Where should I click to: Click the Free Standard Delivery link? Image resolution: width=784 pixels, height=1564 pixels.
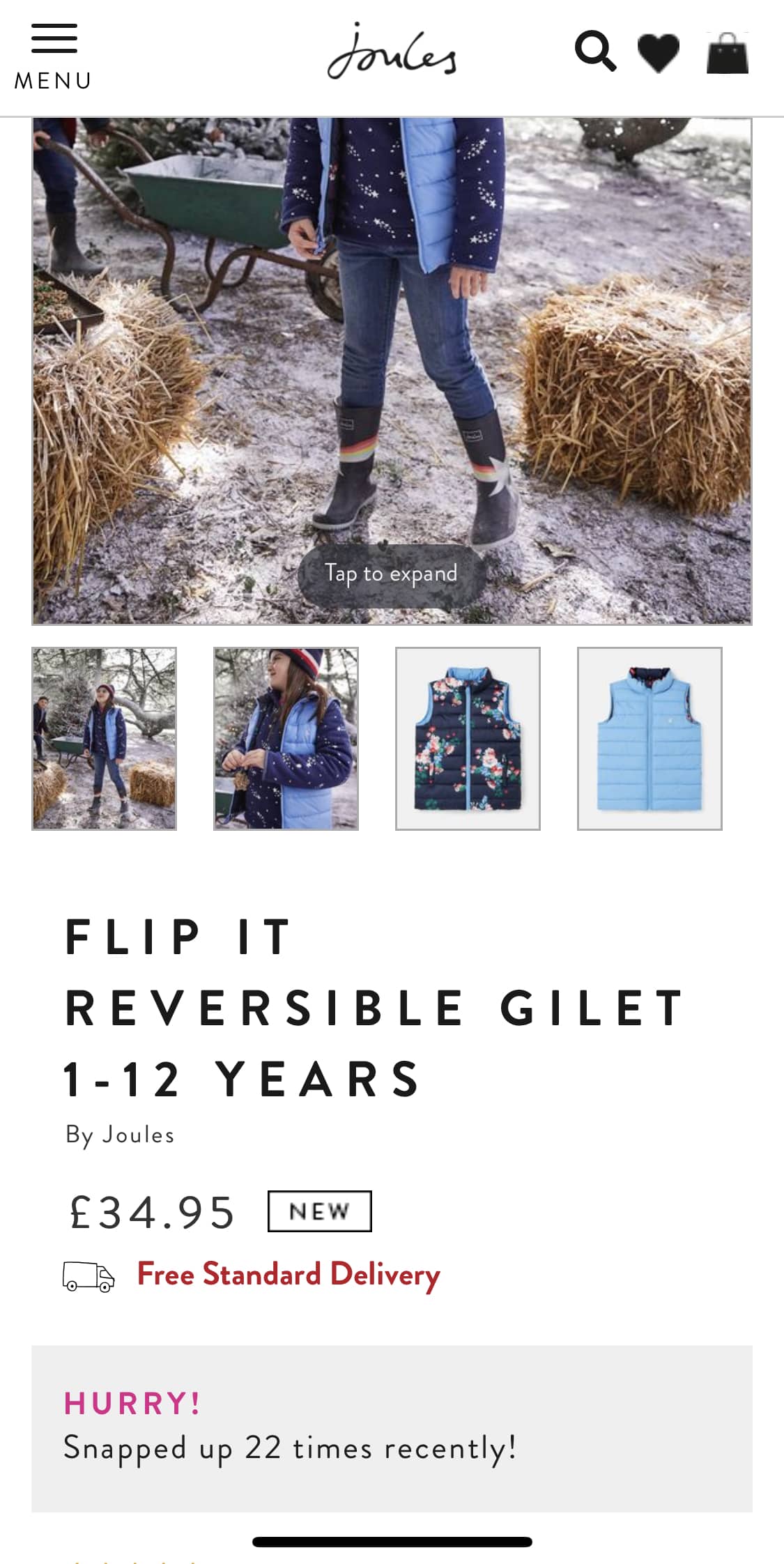point(289,1275)
